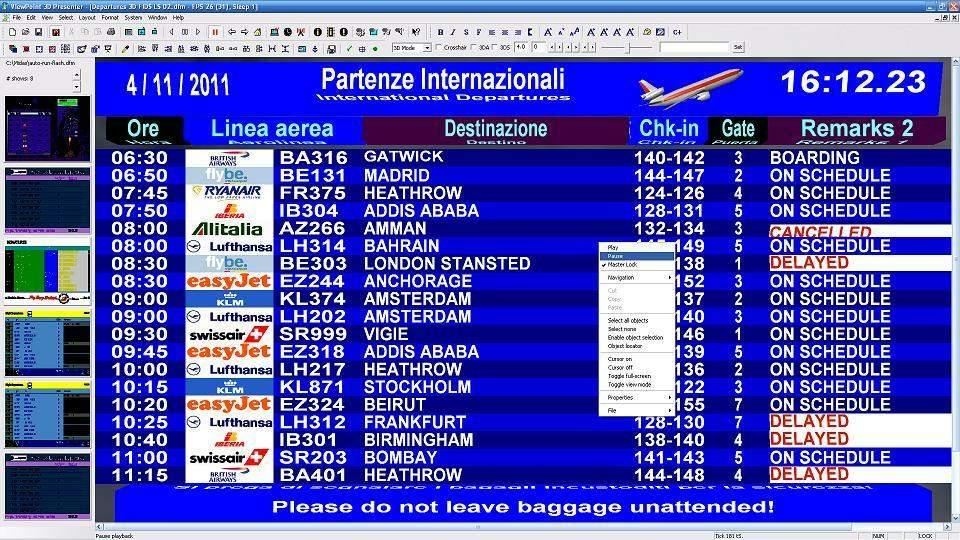The height and width of the screenshot is (540, 960).
Task: Select the last show thumbnail in sidebar
Action: (48, 487)
